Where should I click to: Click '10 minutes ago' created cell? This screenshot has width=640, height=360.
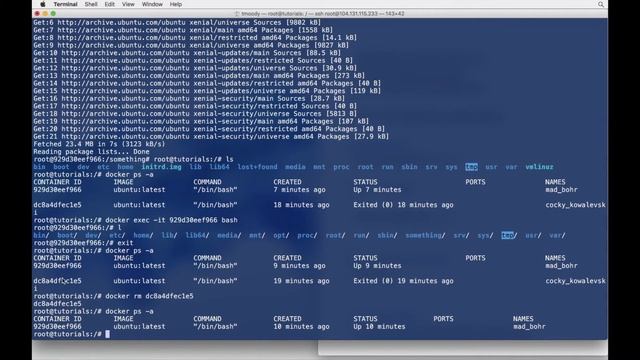coord(301,327)
